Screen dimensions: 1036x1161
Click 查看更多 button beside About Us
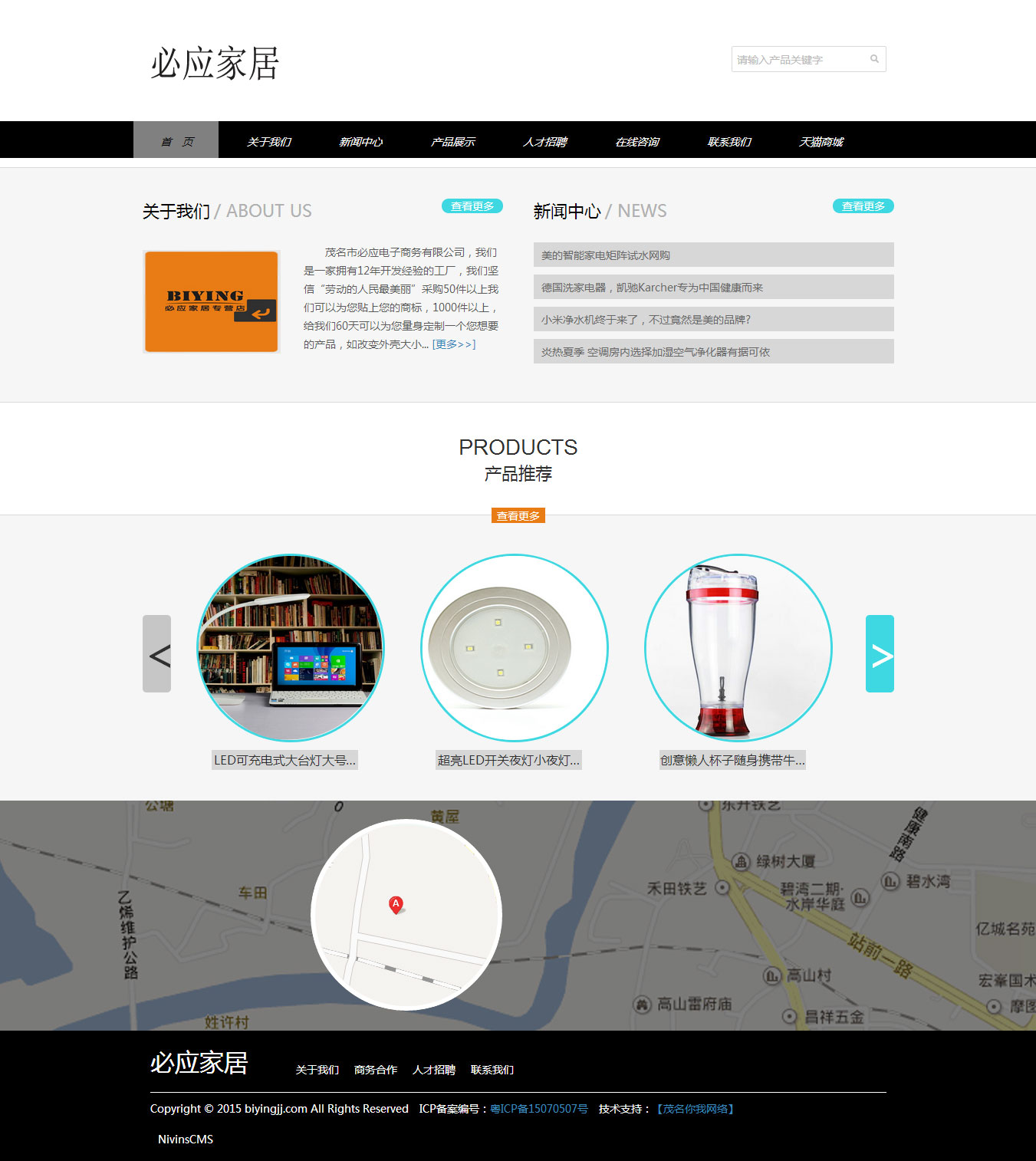pos(472,206)
